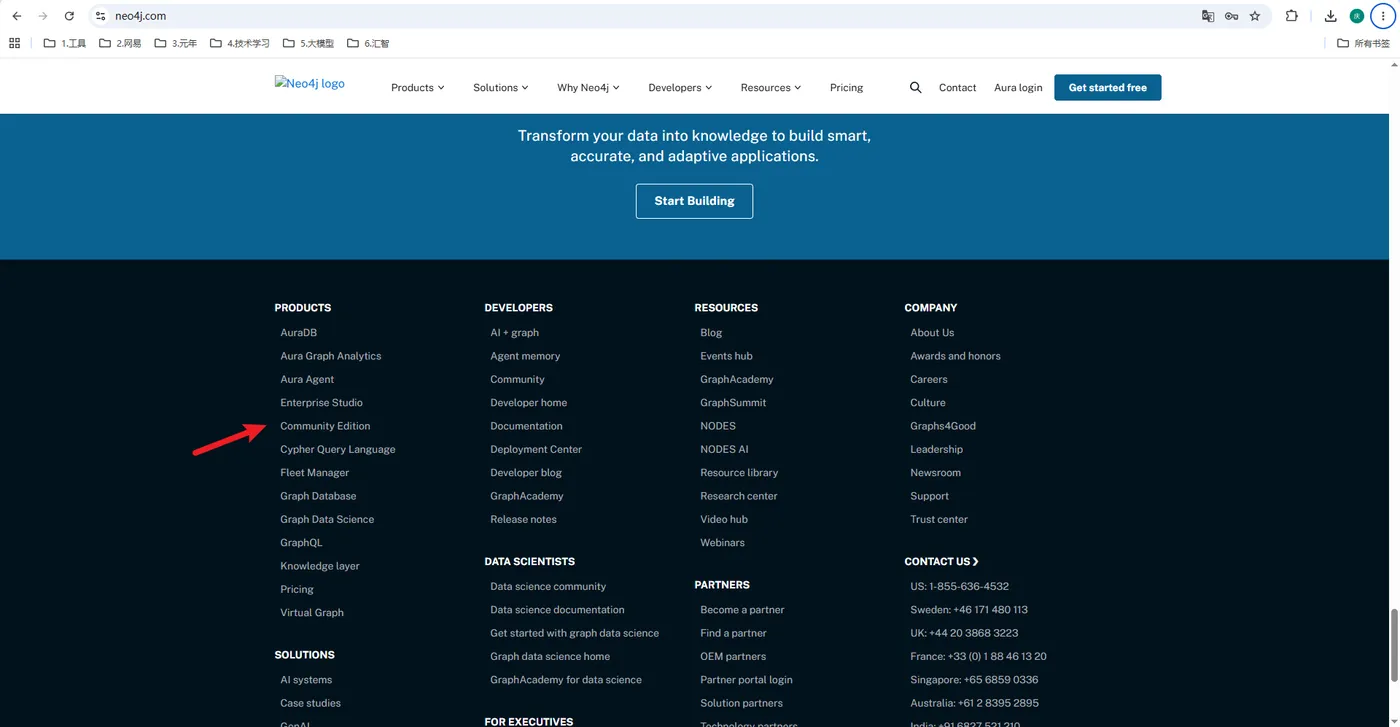Image resolution: width=1400 pixels, height=727 pixels.
Task: Bookmark this page with the star
Action: tap(1255, 16)
